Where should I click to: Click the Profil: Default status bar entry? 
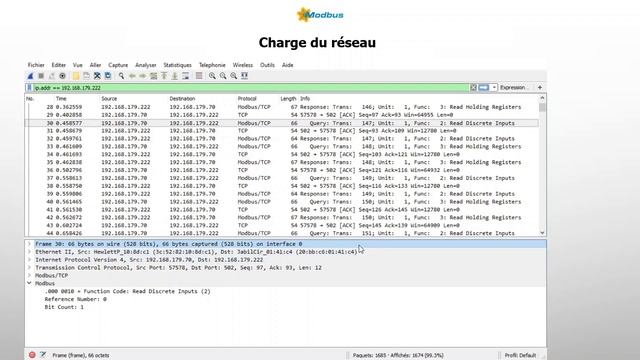[520, 355]
